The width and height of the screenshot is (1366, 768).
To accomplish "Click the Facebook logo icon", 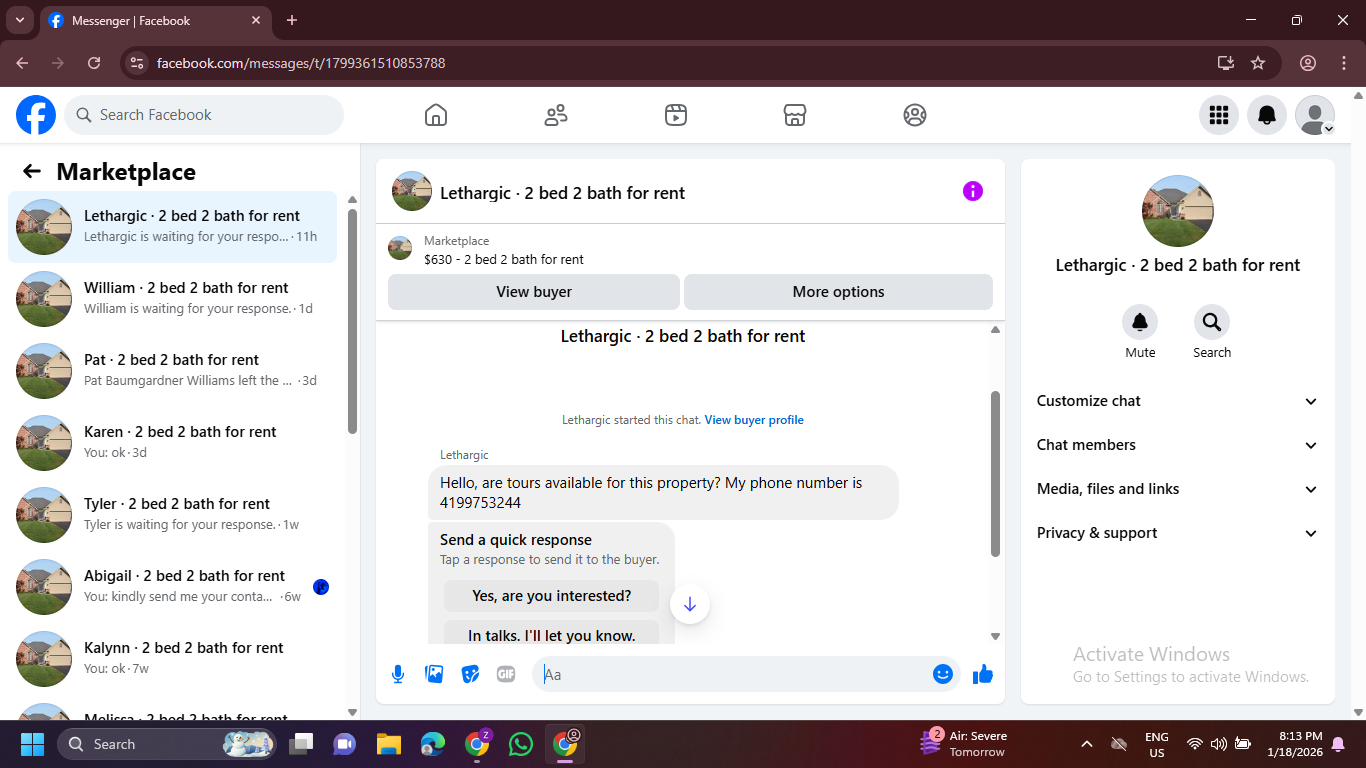I will tap(36, 115).
